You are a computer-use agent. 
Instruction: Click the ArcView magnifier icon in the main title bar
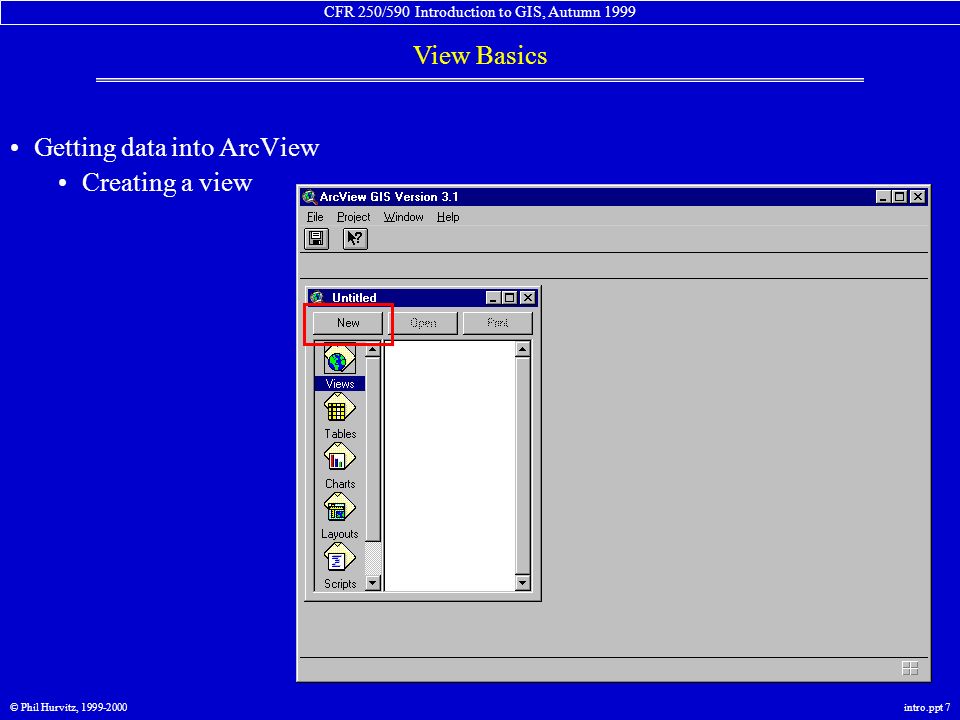309,197
